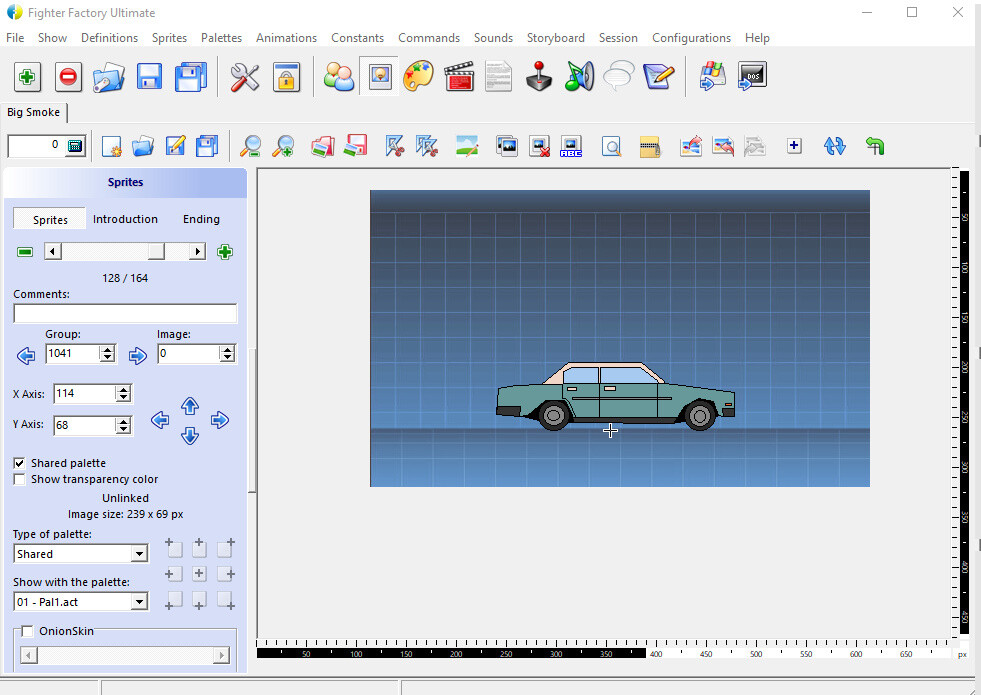The width and height of the screenshot is (981, 695).
Task: Click the blue right arrow next to Group
Action: coord(138,354)
